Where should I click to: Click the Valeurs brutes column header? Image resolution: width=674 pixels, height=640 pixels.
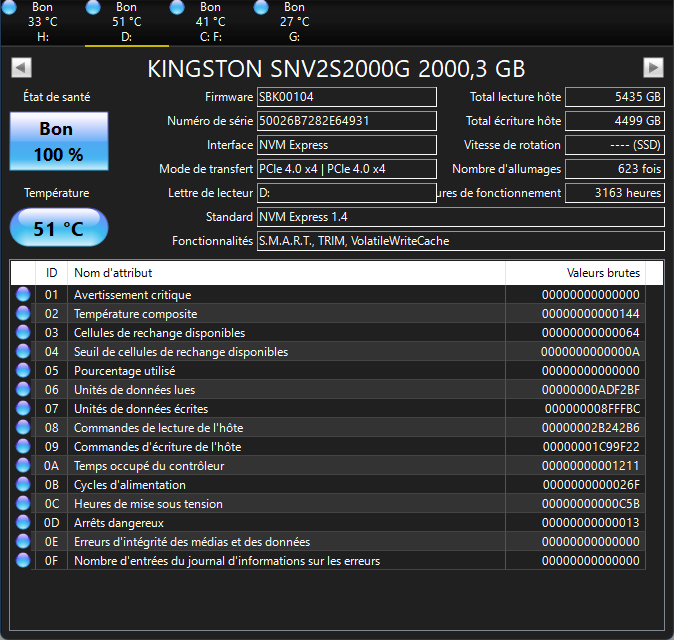pyautogui.click(x=575, y=272)
